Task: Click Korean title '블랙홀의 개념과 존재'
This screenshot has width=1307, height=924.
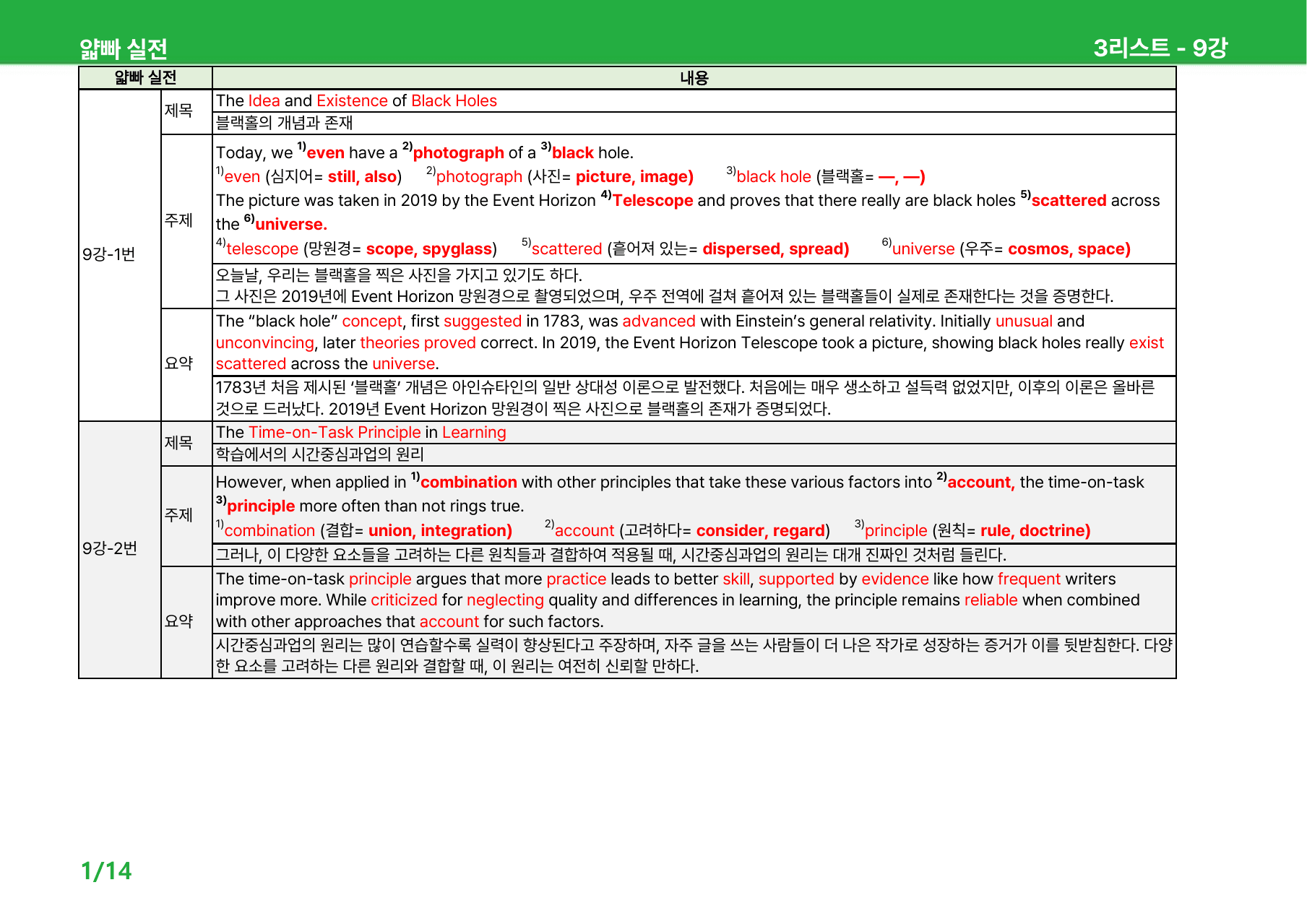Action: [x=284, y=123]
